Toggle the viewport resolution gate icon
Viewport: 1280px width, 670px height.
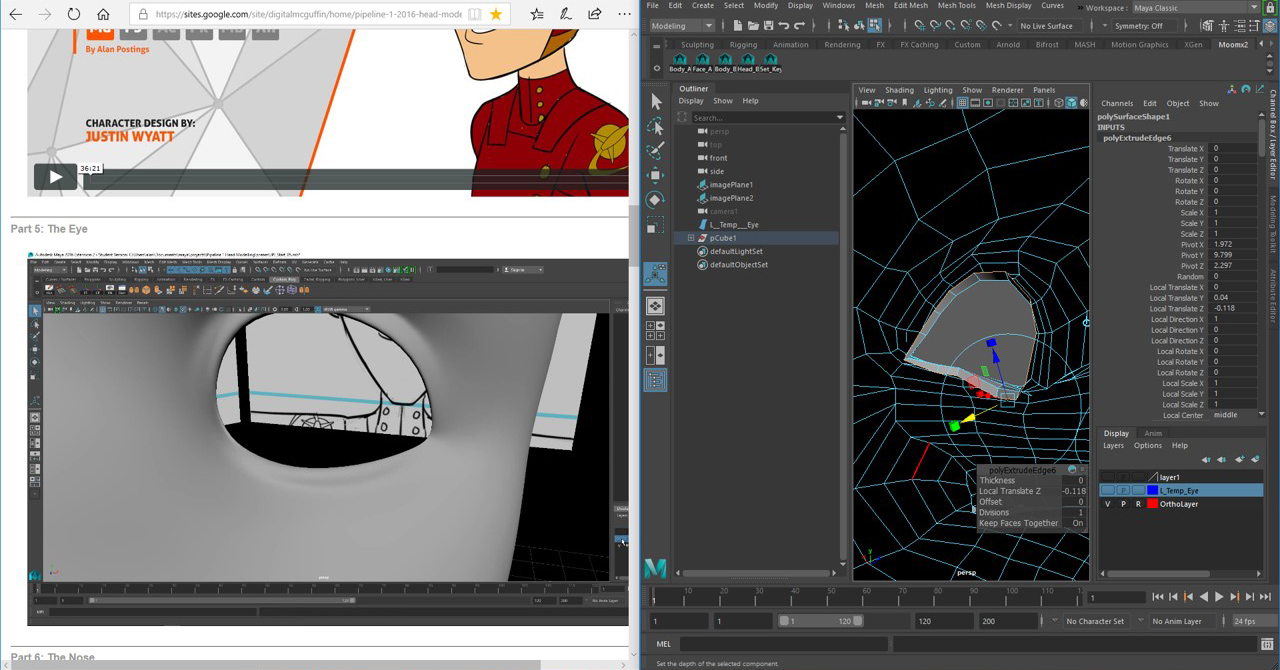[989, 103]
